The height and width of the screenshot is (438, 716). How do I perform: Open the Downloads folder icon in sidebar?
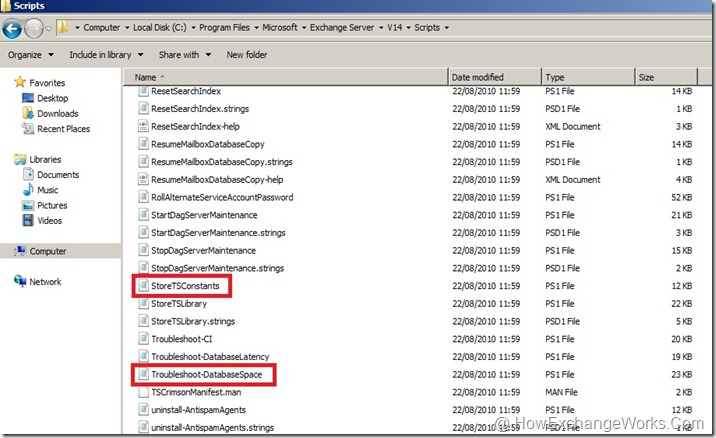click(x=28, y=114)
